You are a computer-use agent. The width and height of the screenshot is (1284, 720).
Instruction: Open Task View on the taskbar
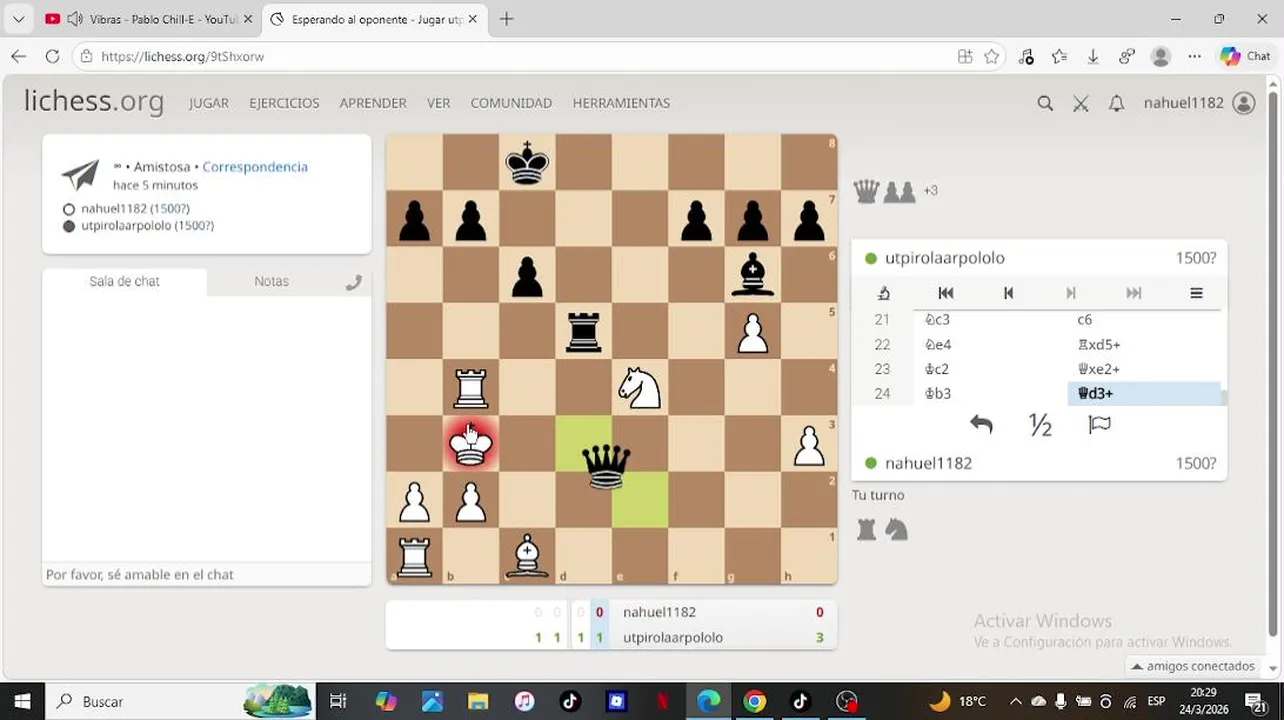tap(338, 701)
